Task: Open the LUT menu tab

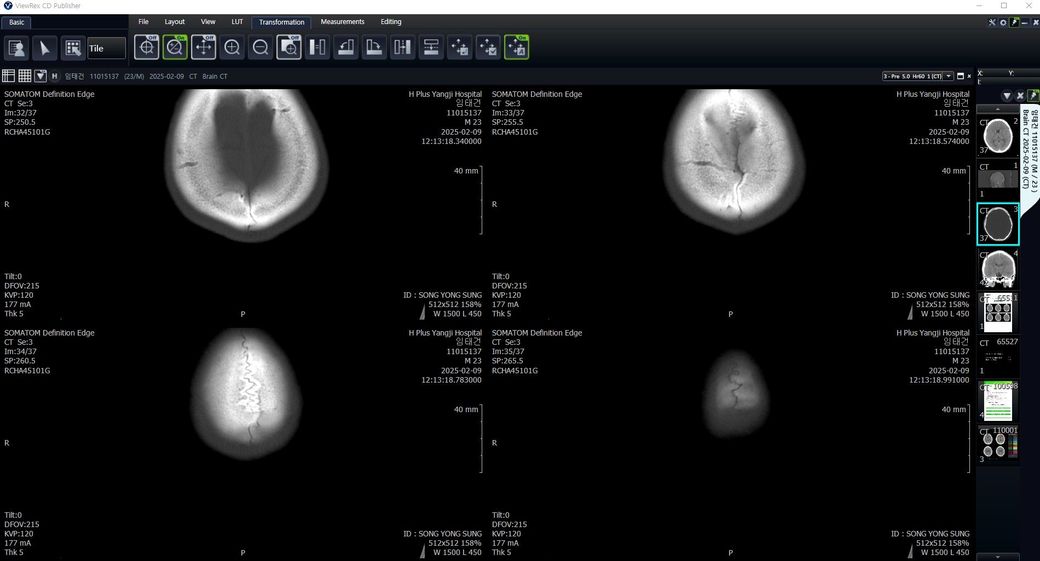Action: coord(237,21)
